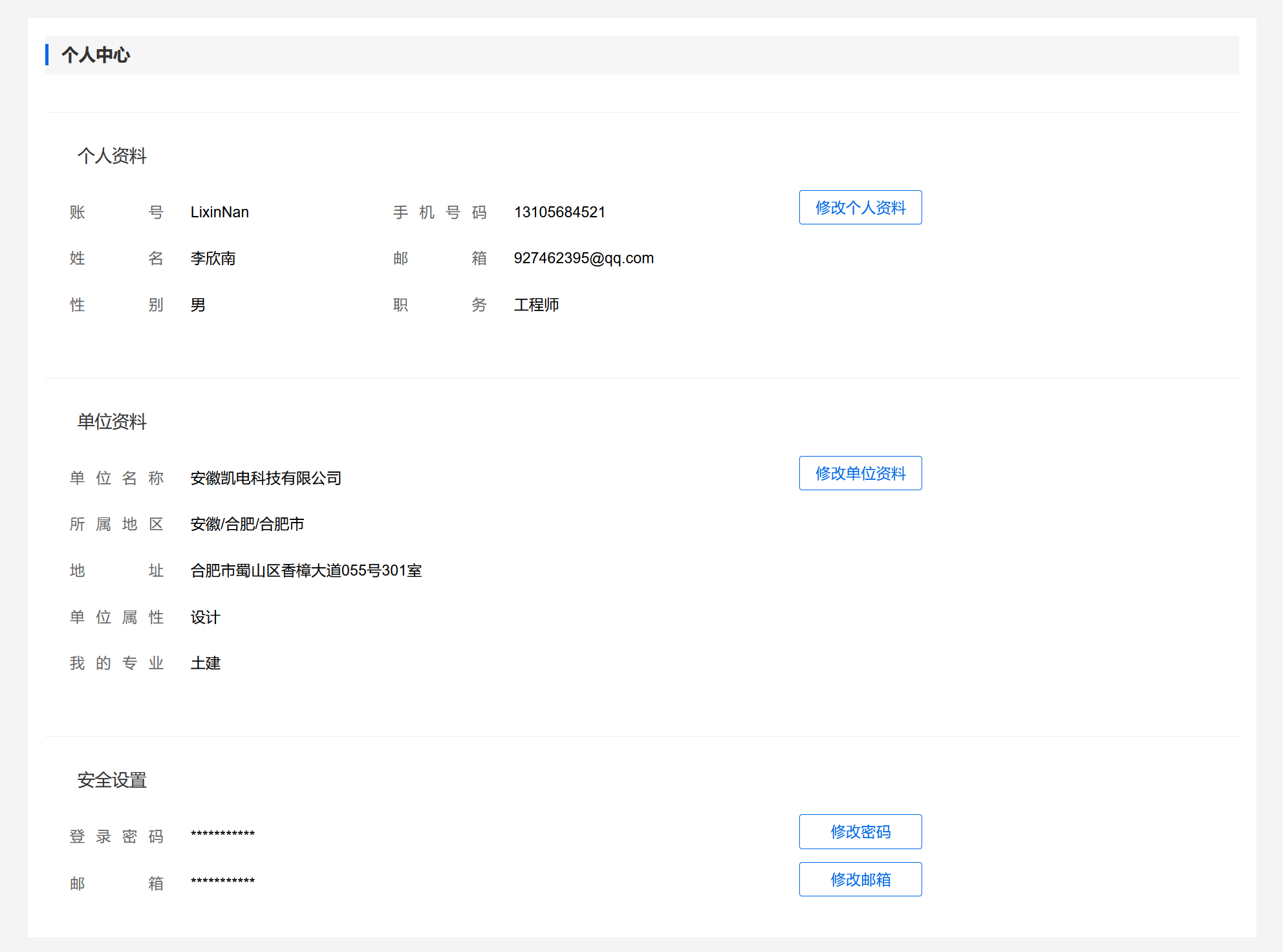Click the 单位资料 section heading
Image resolution: width=1283 pixels, height=952 pixels.
tap(112, 422)
